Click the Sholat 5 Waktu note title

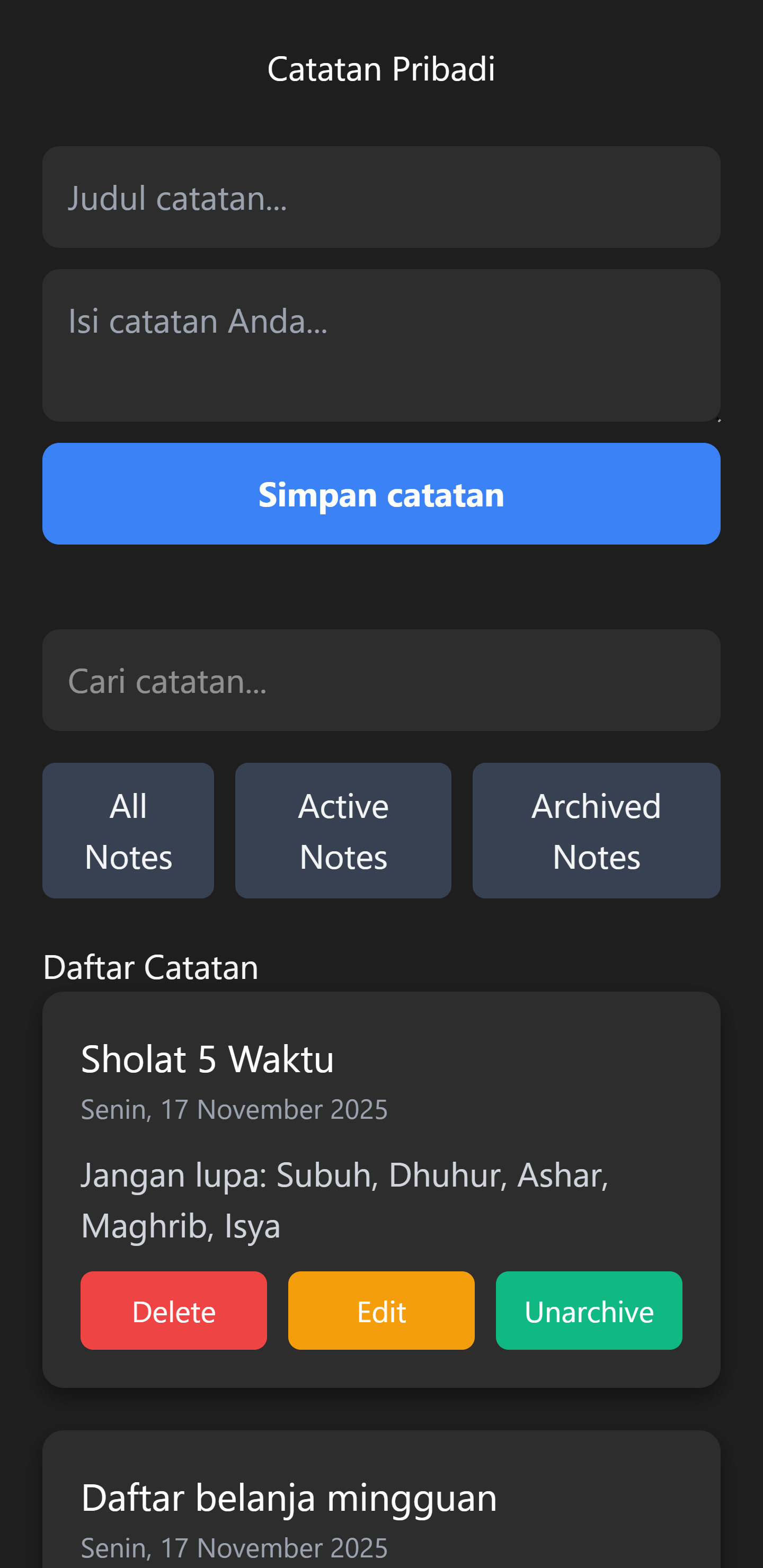[x=207, y=1058]
